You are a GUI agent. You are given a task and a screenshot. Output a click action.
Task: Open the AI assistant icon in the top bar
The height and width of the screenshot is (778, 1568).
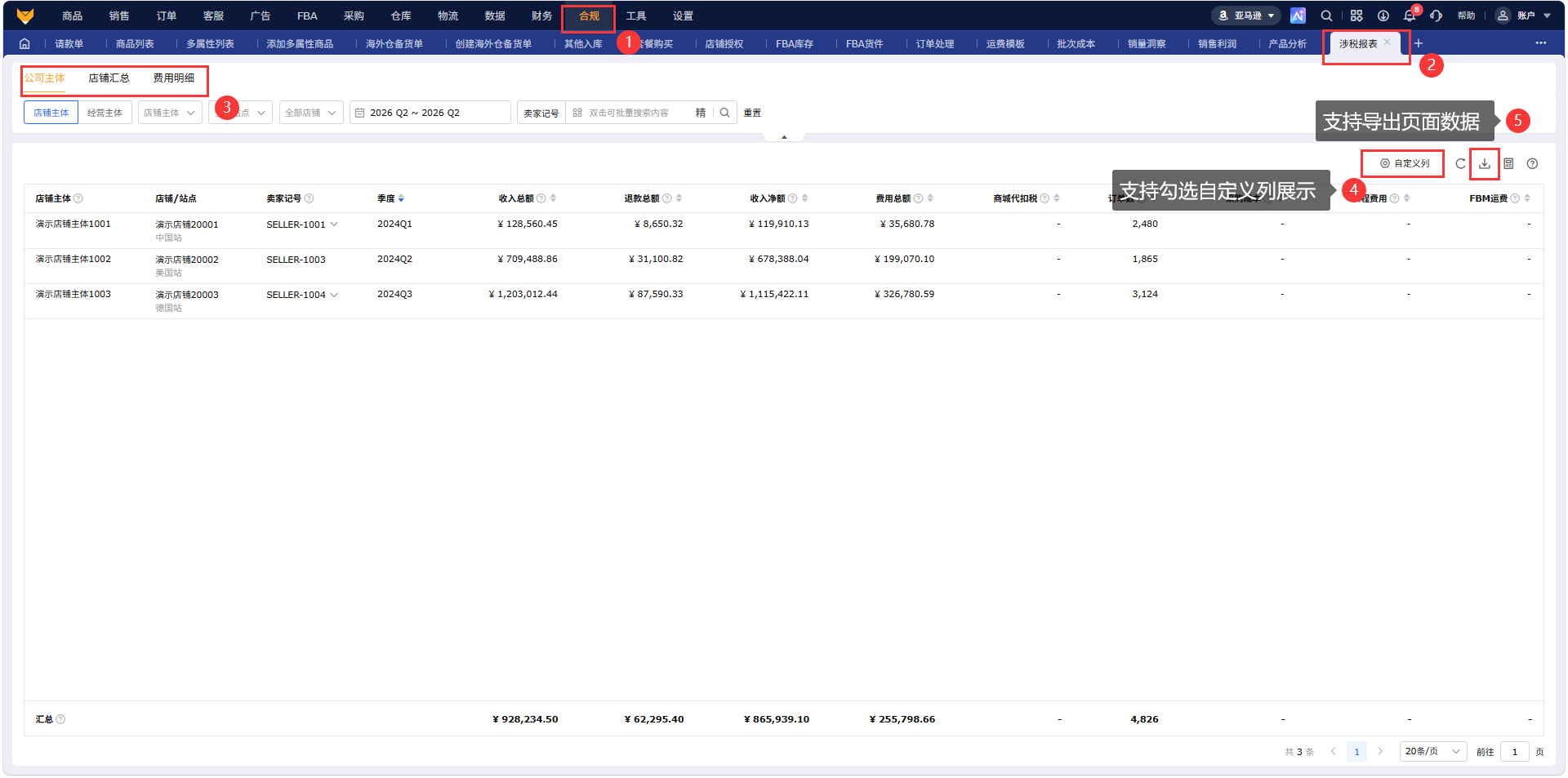[1298, 16]
